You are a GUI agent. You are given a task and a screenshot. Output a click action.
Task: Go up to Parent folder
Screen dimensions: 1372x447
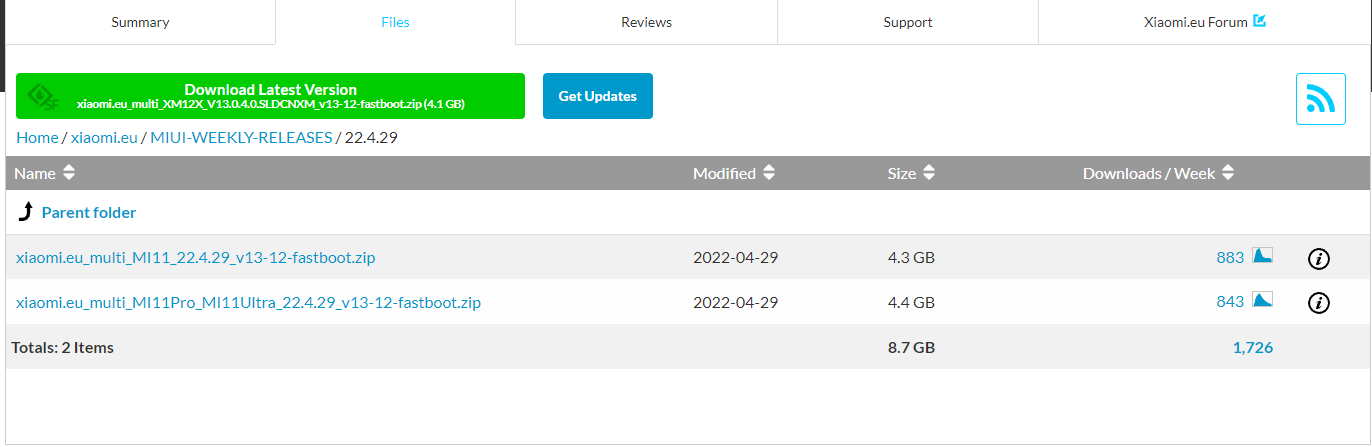coord(89,212)
